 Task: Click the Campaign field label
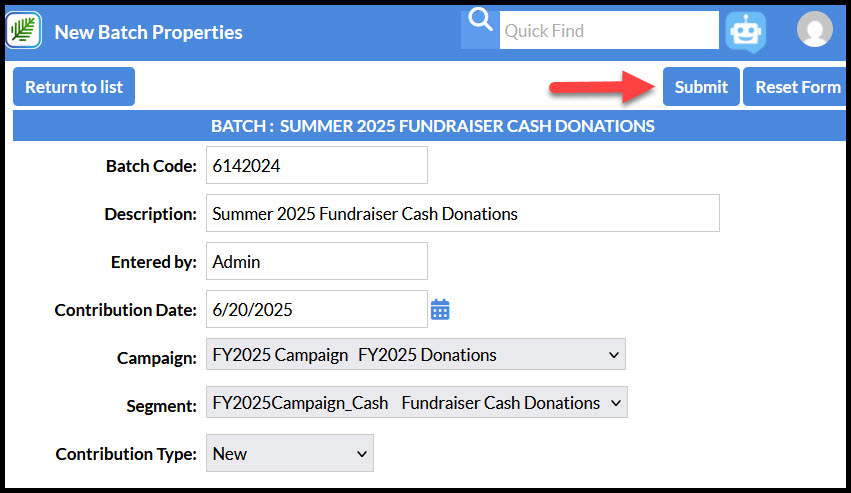click(x=157, y=358)
